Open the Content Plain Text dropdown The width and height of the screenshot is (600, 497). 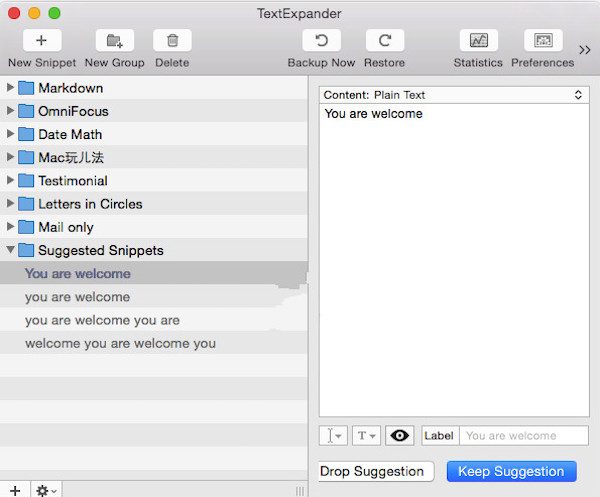[454, 95]
